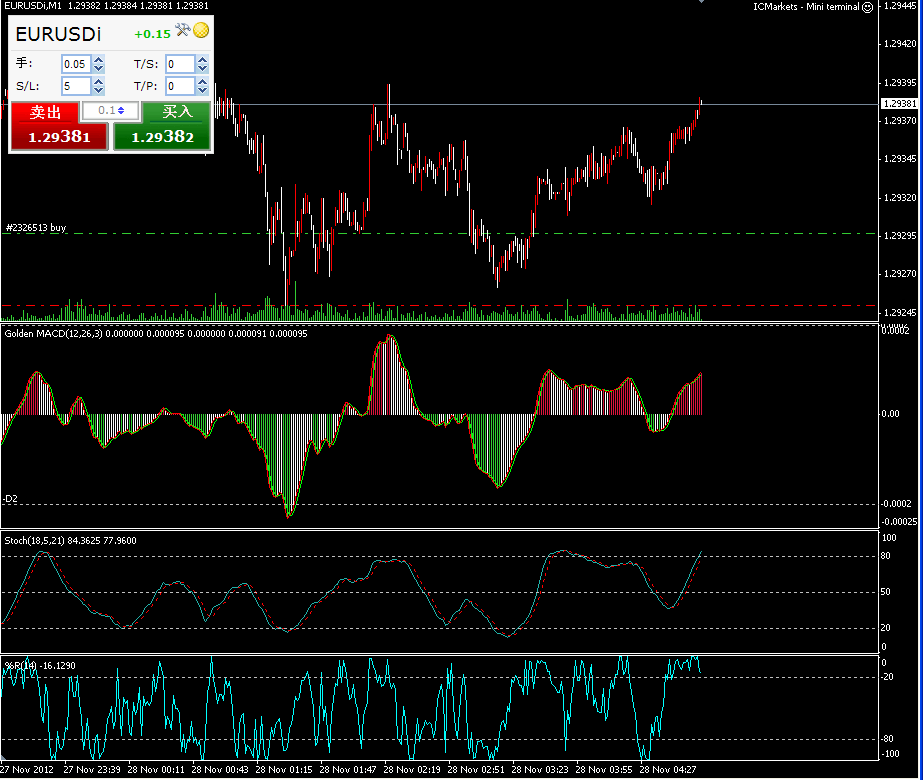Open the 0.1 spread selector between buttons
923x780 pixels.
[x=111, y=110]
